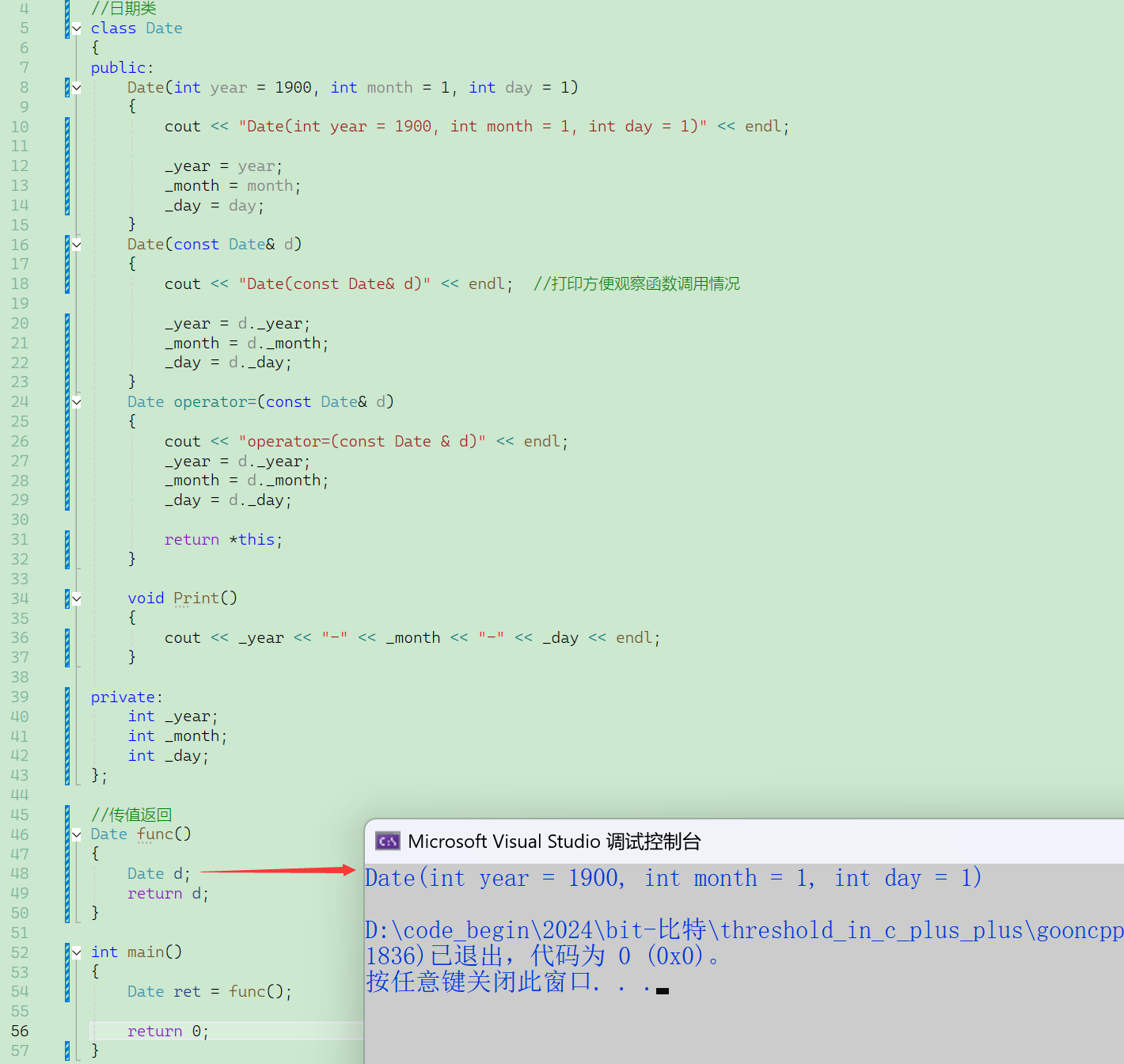Click console exit message '已退出，代码为 0'
The image size is (1124, 1064).
click(532, 956)
